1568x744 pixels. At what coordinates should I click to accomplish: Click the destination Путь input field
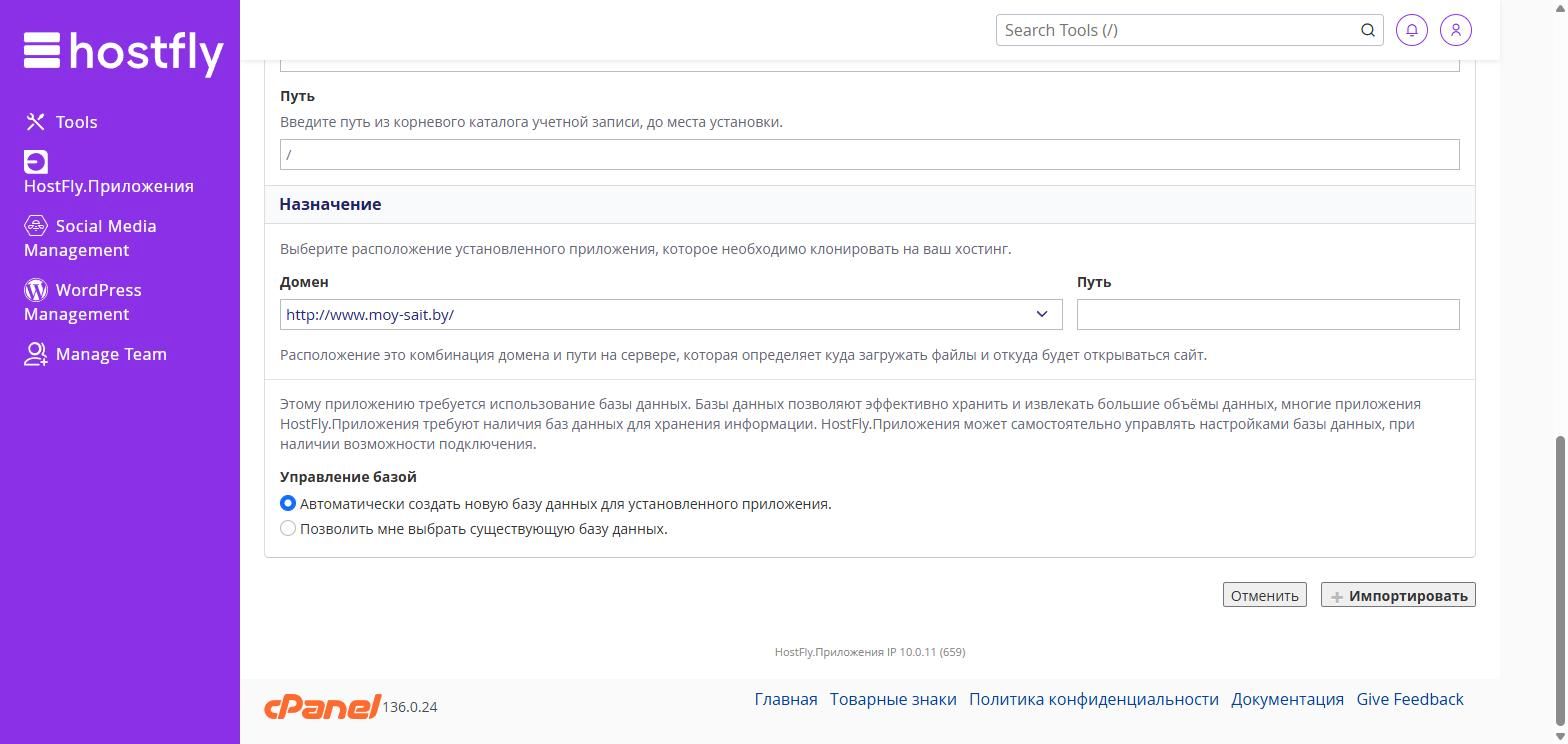point(1268,314)
